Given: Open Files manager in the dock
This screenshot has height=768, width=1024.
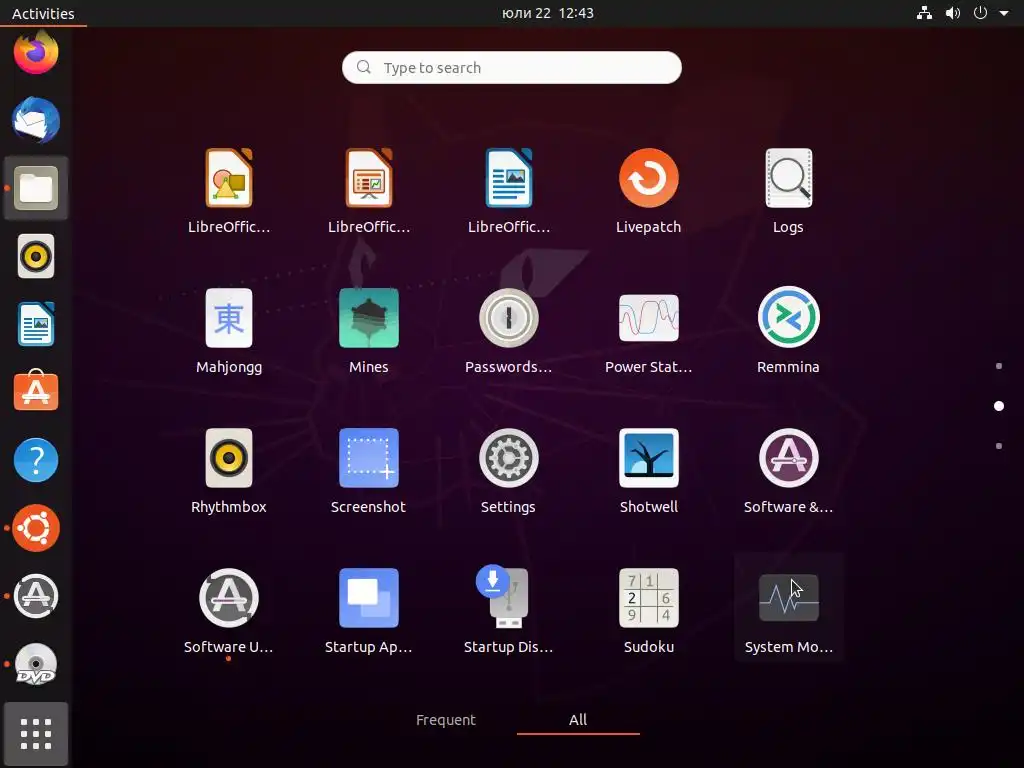Looking at the screenshot, I should [x=36, y=188].
